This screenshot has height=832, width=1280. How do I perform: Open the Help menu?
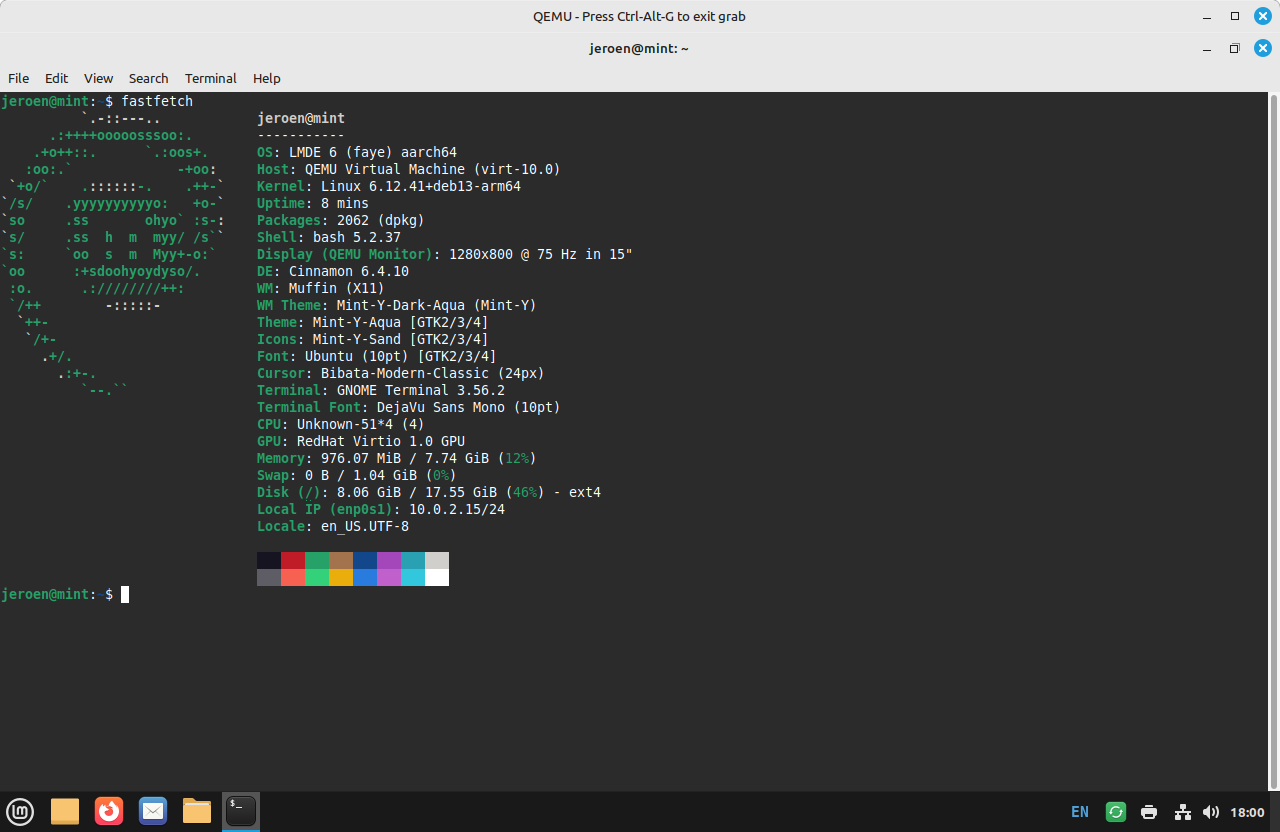pyautogui.click(x=266, y=78)
